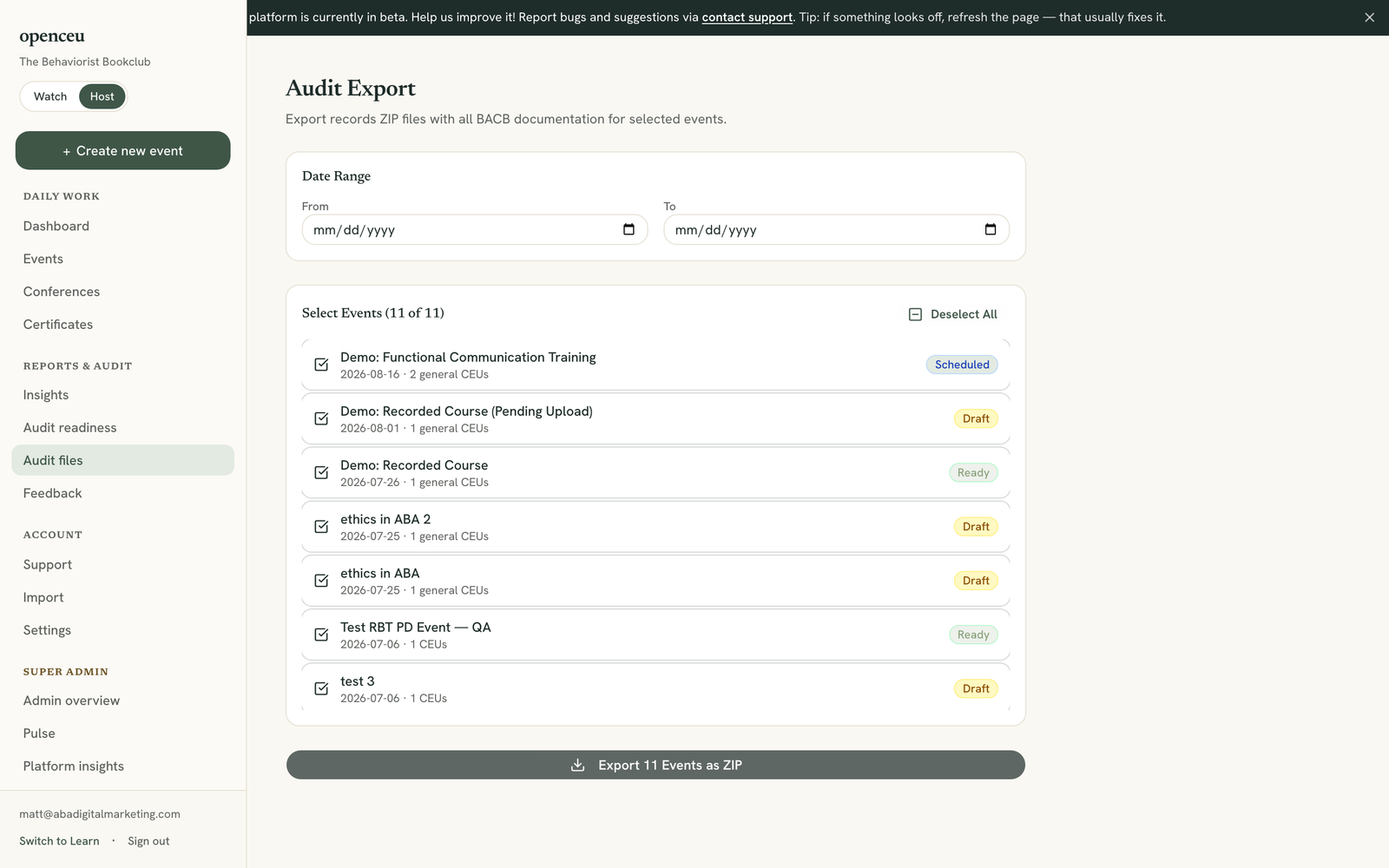The width and height of the screenshot is (1389, 868).
Task: Open Feedback page
Action: [x=123, y=493]
